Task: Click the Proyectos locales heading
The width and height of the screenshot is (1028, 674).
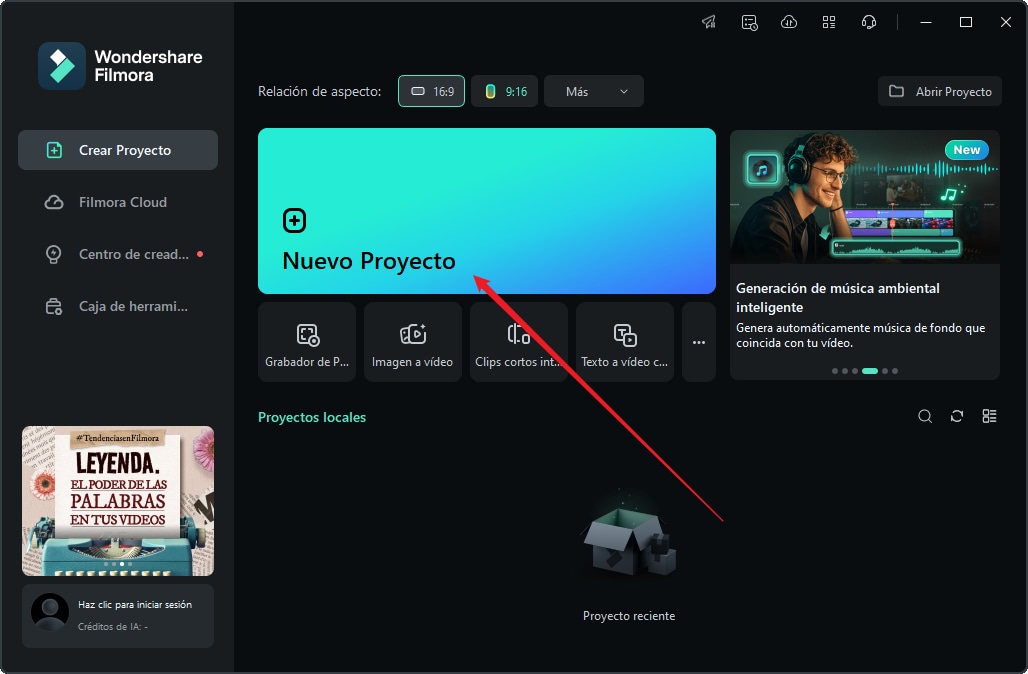Action: tap(312, 417)
